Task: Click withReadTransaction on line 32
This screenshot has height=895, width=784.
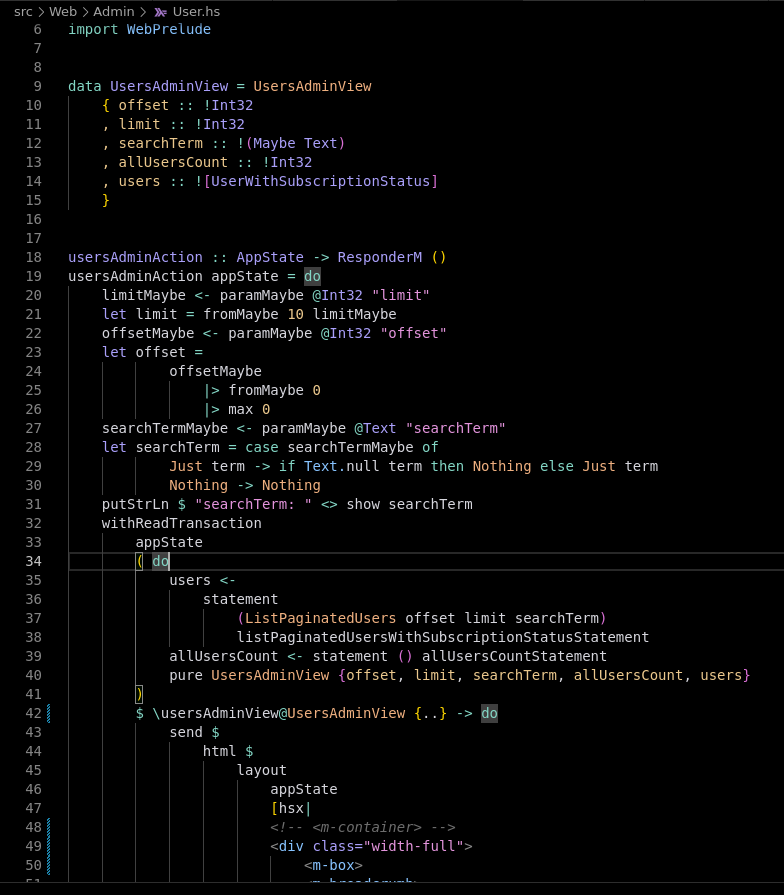Action: tap(181, 523)
